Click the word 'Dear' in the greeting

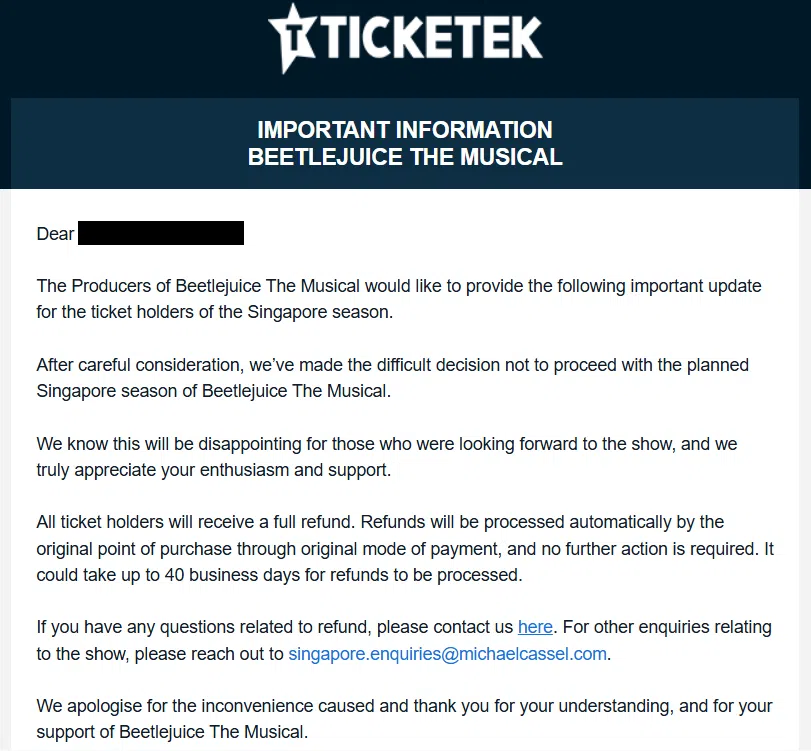pyautogui.click(x=55, y=234)
